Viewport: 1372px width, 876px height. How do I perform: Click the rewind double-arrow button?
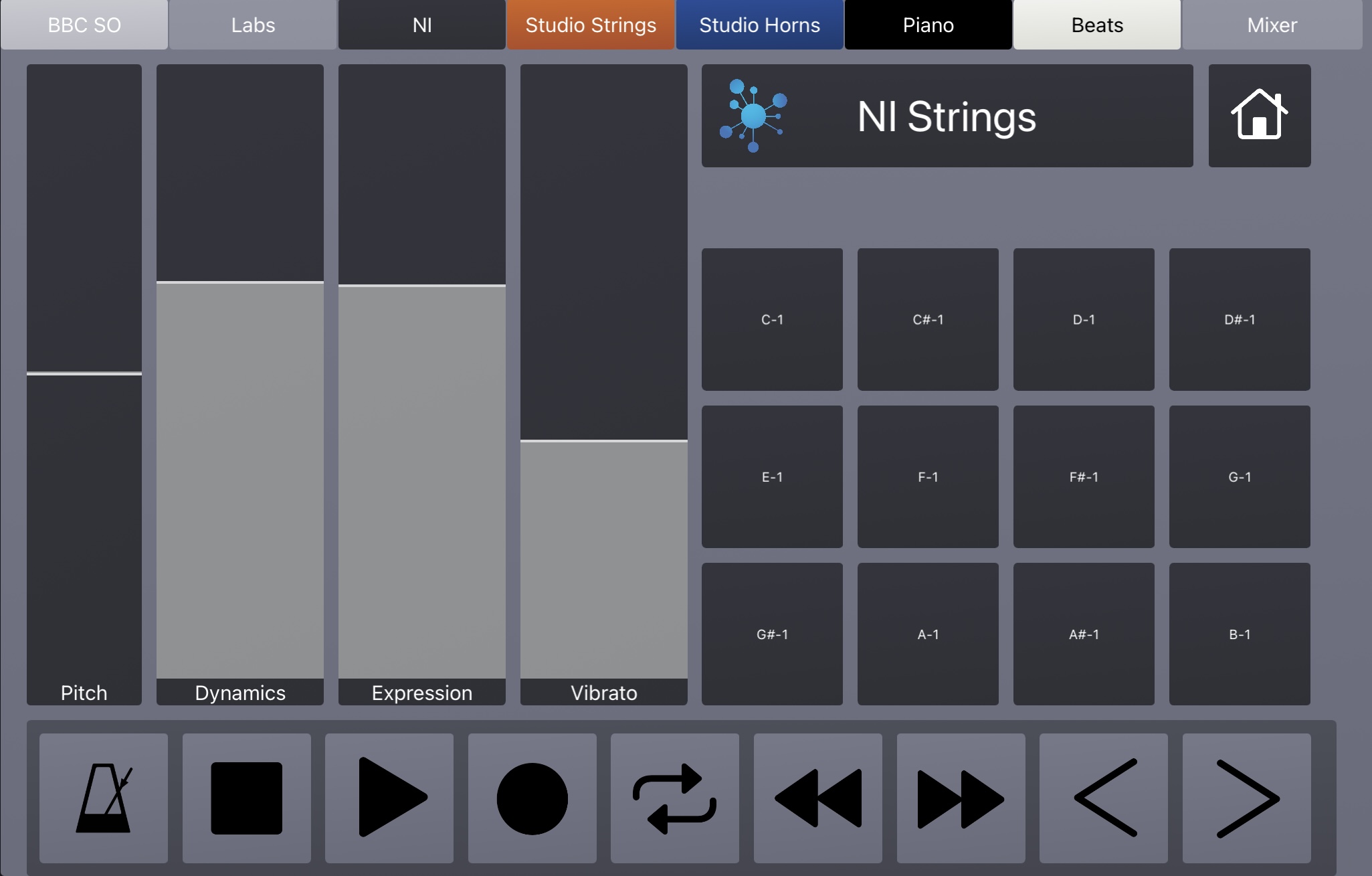818,798
